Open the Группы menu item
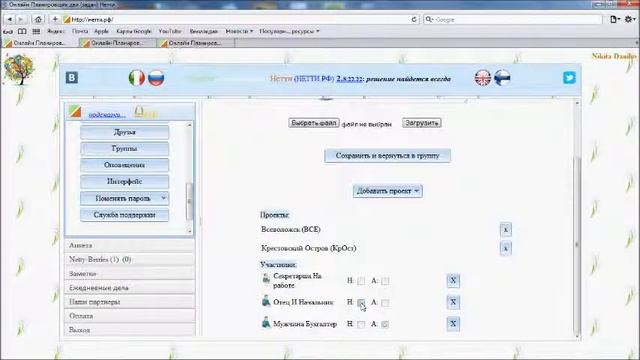 (124, 149)
